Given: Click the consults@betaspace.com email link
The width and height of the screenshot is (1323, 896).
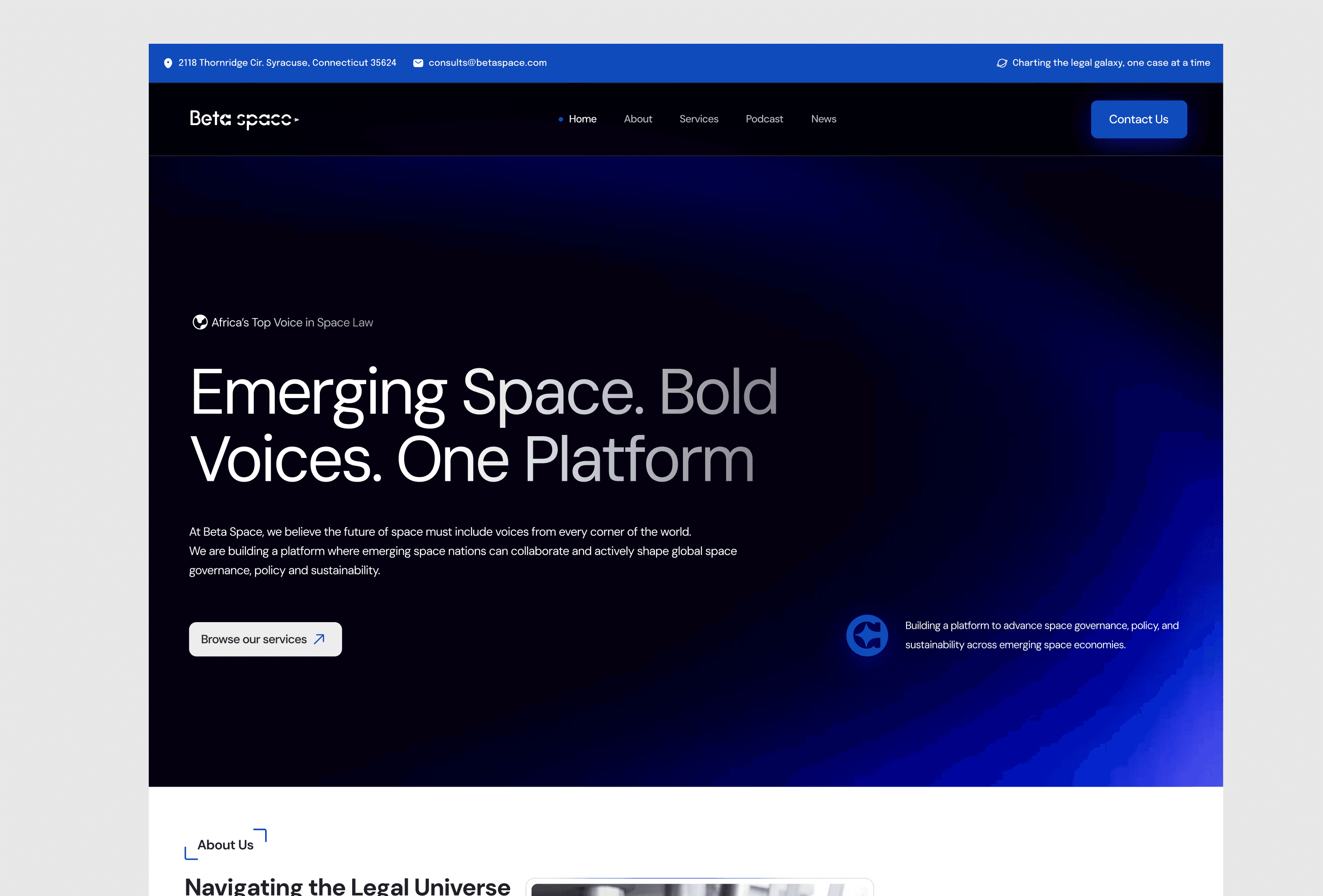Looking at the screenshot, I should [x=487, y=63].
